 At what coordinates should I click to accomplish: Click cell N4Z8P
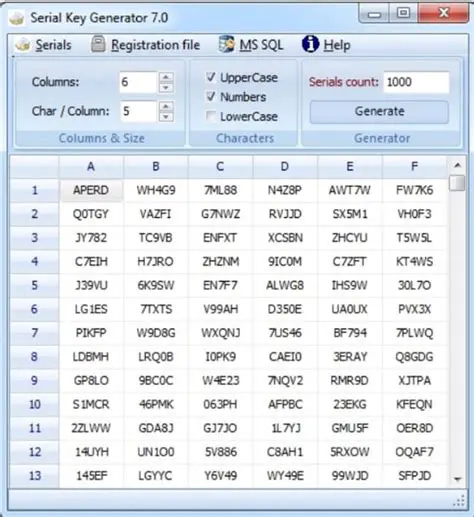click(x=285, y=190)
